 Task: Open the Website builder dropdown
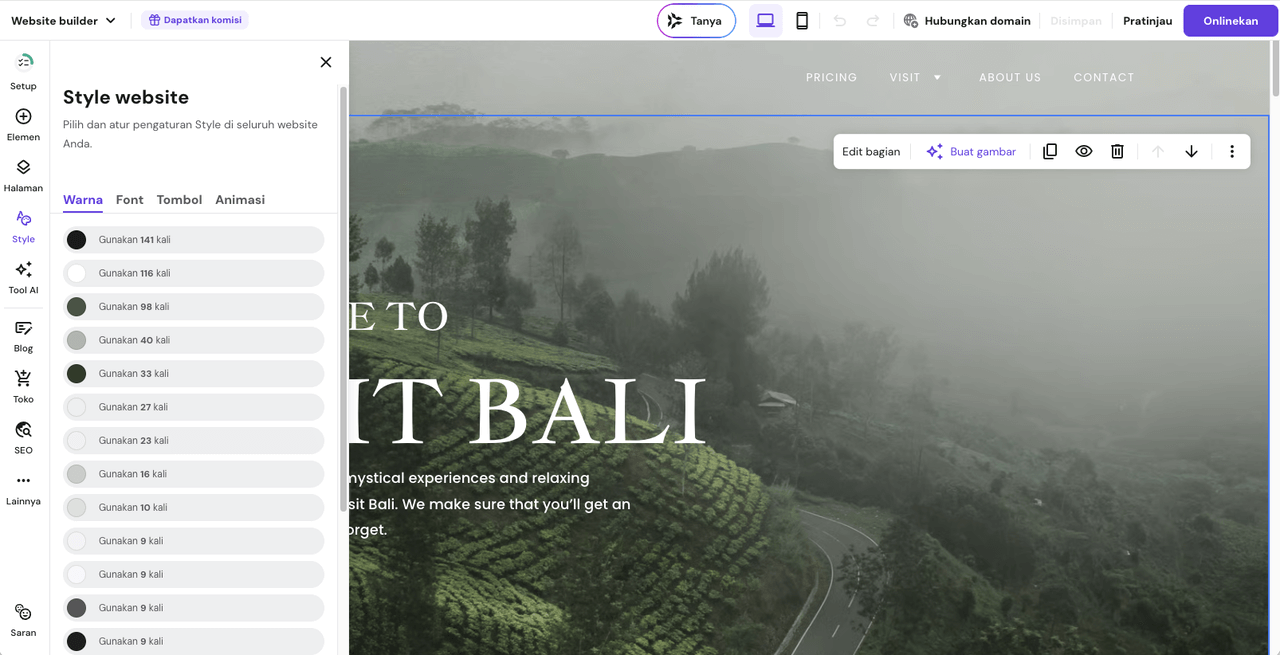[63, 19]
